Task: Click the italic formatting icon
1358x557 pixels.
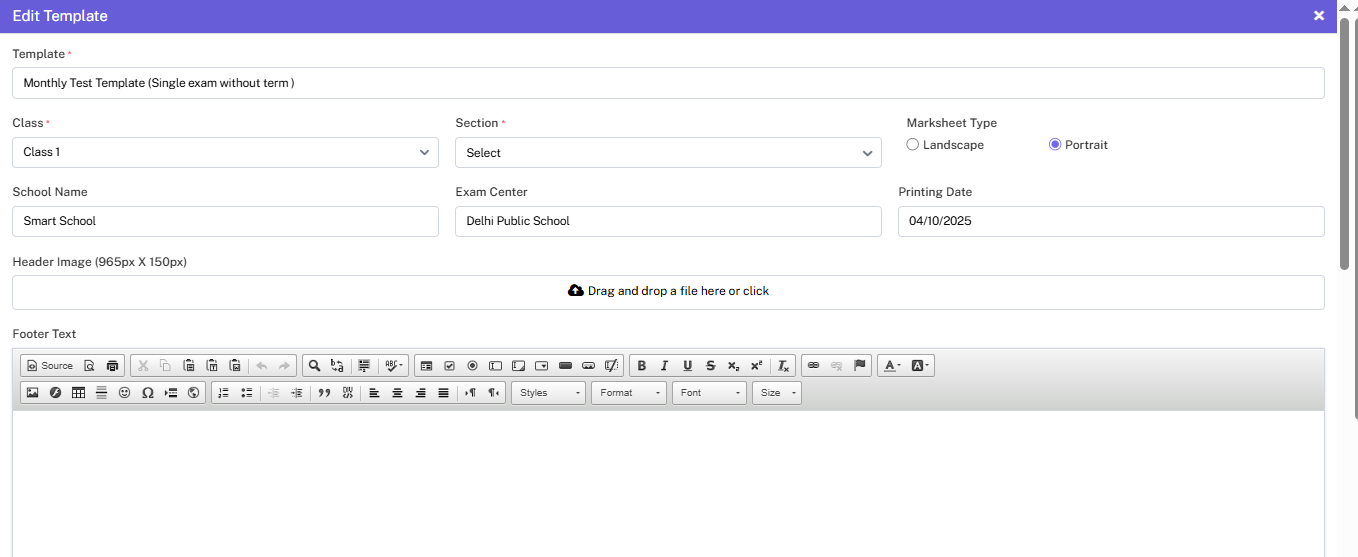Action: click(x=664, y=366)
